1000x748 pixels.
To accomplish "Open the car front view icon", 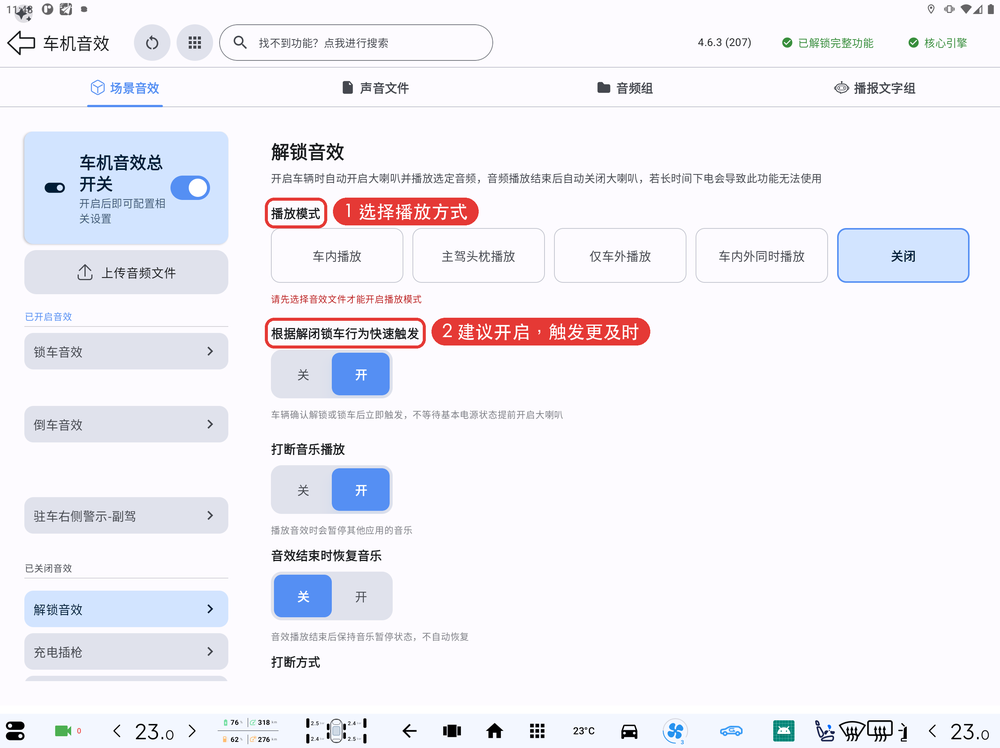I will click(629, 731).
